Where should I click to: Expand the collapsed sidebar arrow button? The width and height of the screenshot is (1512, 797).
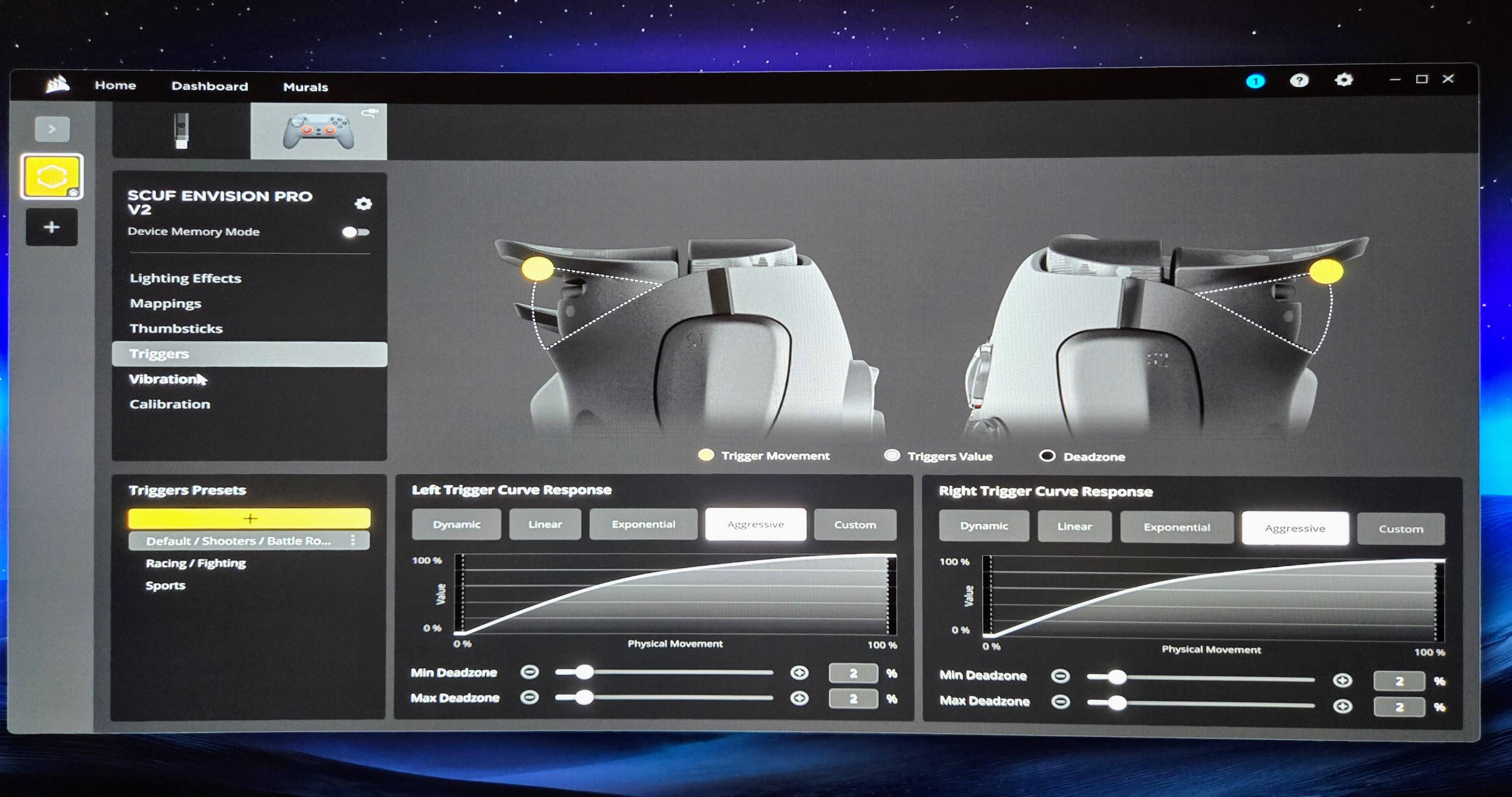click(x=52, y=129)
